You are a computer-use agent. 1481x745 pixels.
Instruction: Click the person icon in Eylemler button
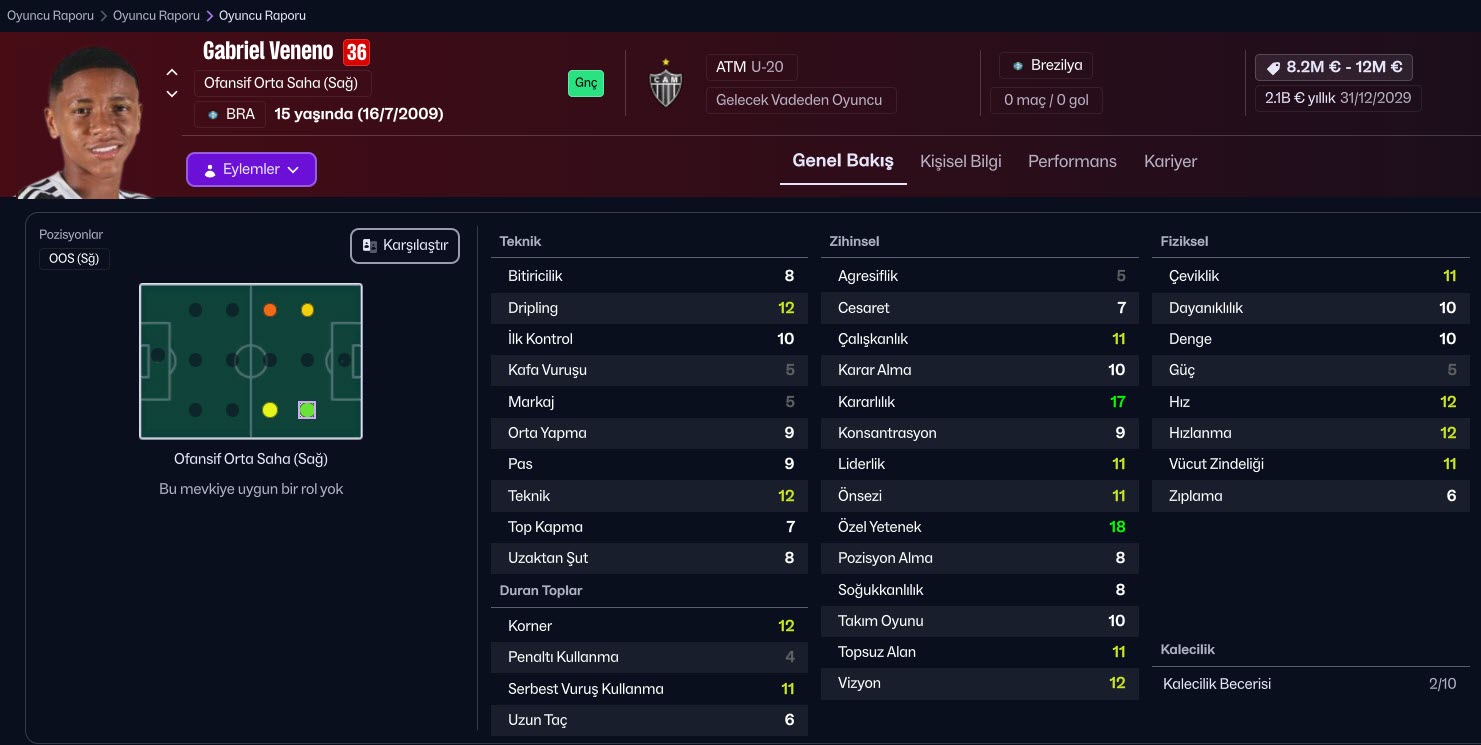210,170
